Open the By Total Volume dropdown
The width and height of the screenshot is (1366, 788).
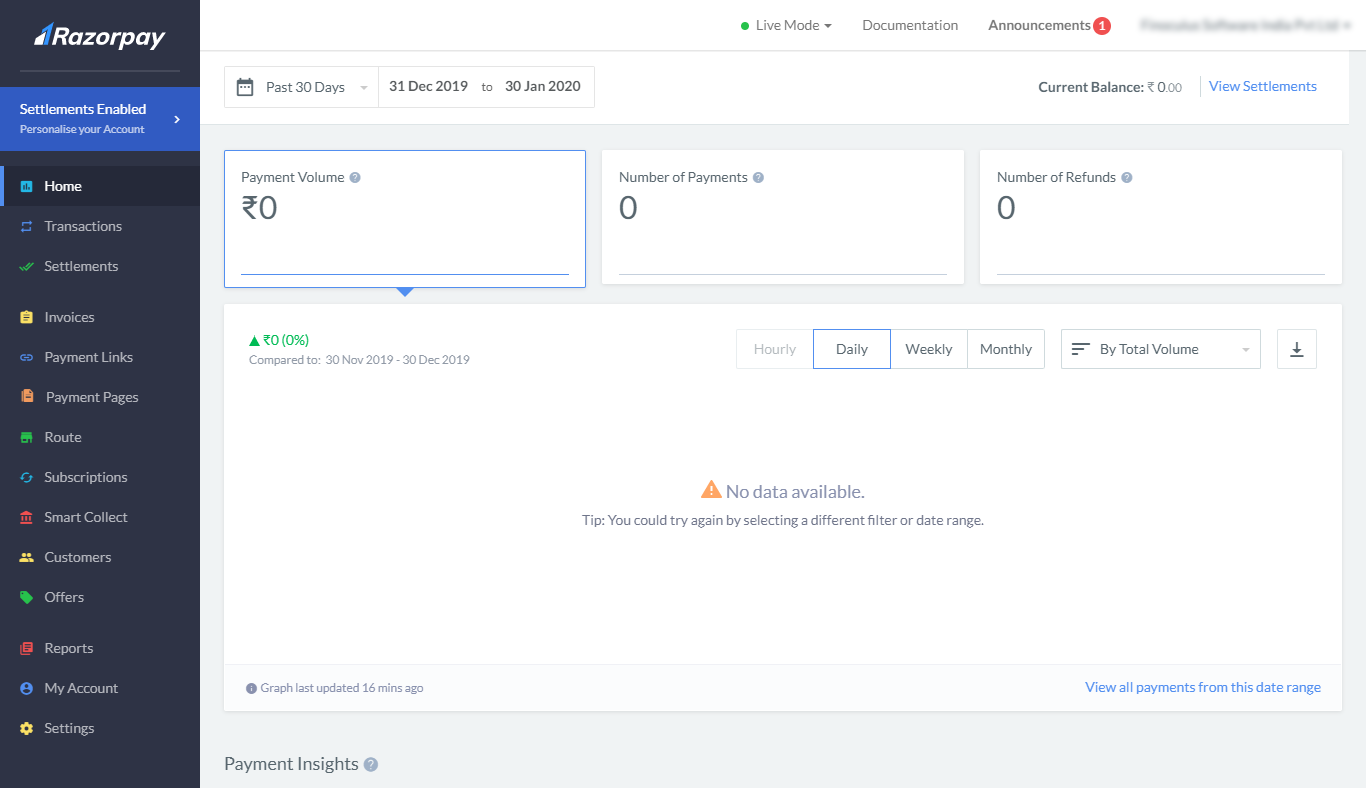[x=1160, y=349]
